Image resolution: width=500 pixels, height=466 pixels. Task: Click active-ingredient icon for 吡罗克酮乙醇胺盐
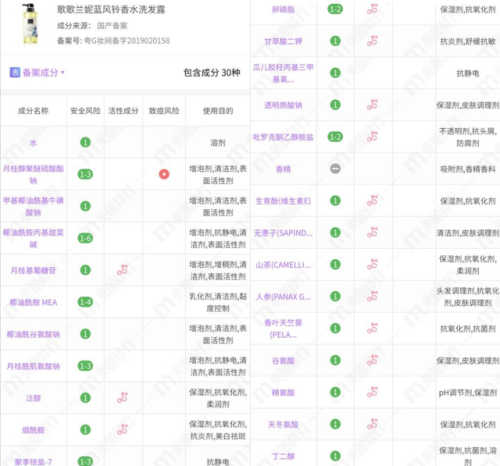pos(372,137)
